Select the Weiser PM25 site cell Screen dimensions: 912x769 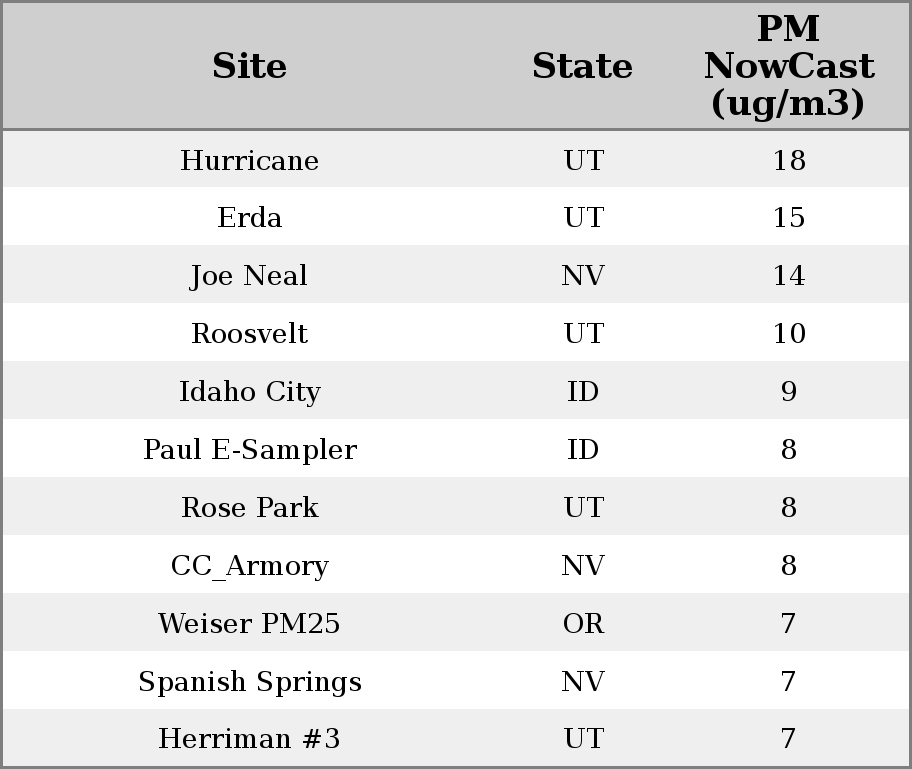pyautogui.click(x=249, y=624)
